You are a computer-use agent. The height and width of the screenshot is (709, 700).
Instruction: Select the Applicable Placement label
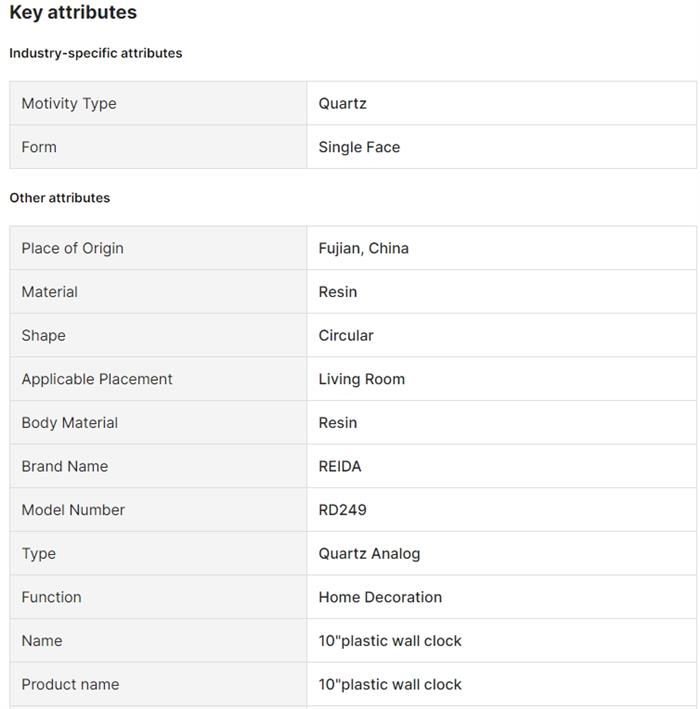click(97, 379)
